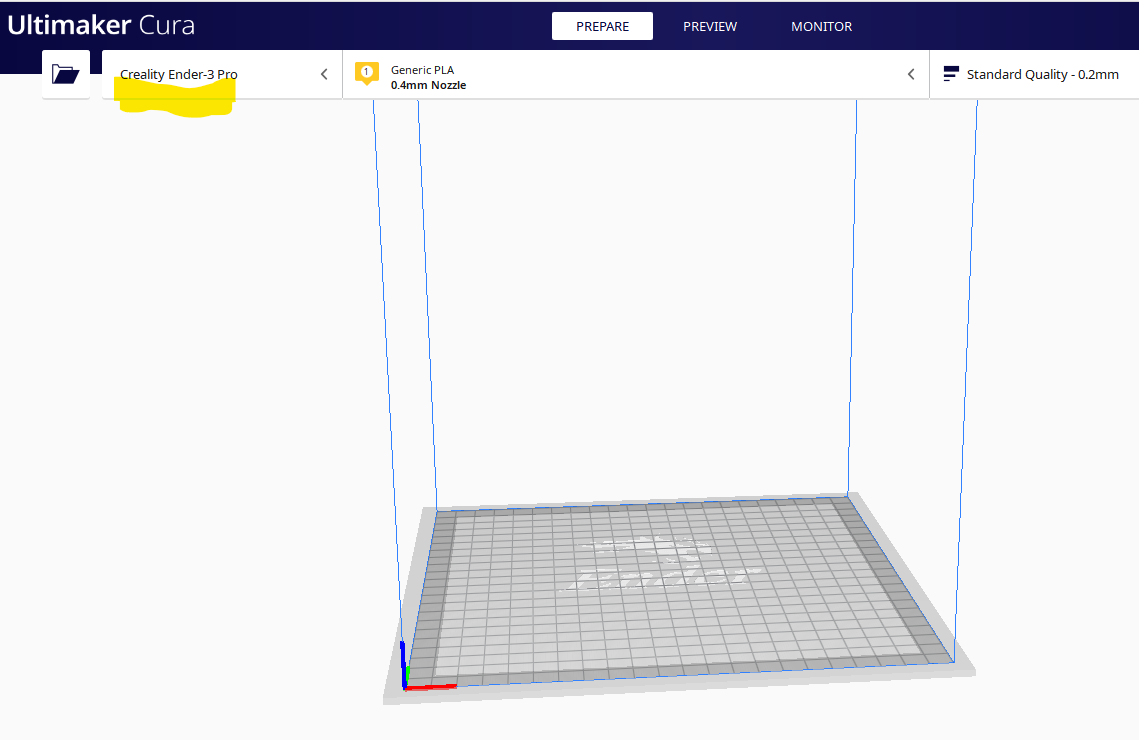Expand material panel chevron beside nozzle settings
1139x740 pixels.
pos(911,74)
